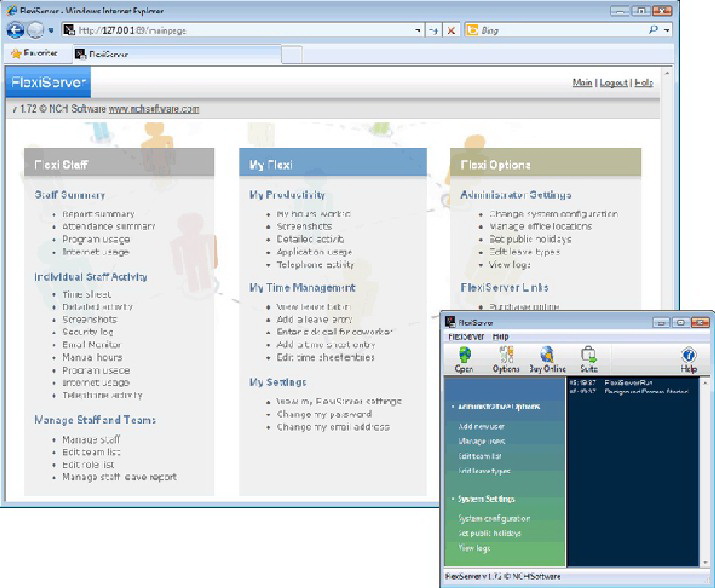Image resolution: width=715 pixels, height=588 pixels.
Task: Click the Logout link in page header
Action: tap(613, 83)
